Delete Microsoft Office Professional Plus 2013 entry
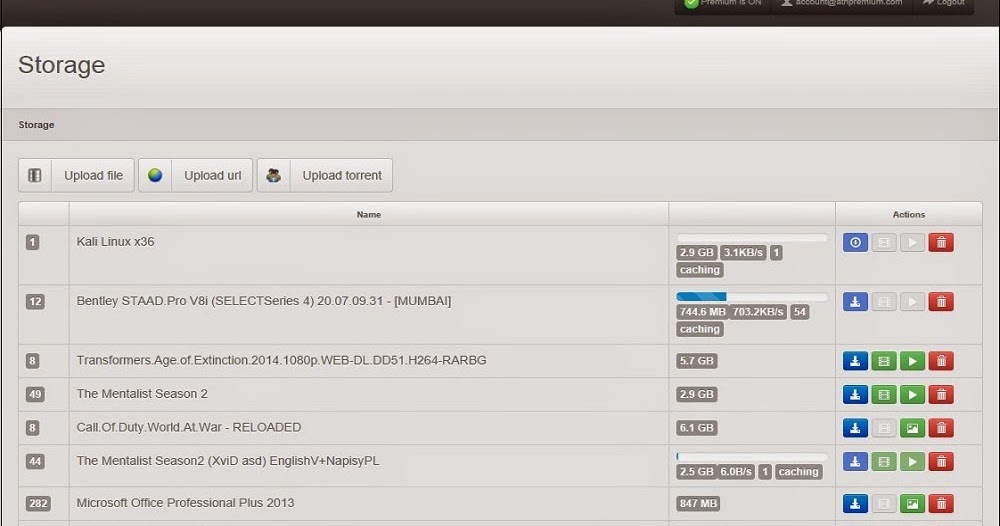 pos(941,504)
